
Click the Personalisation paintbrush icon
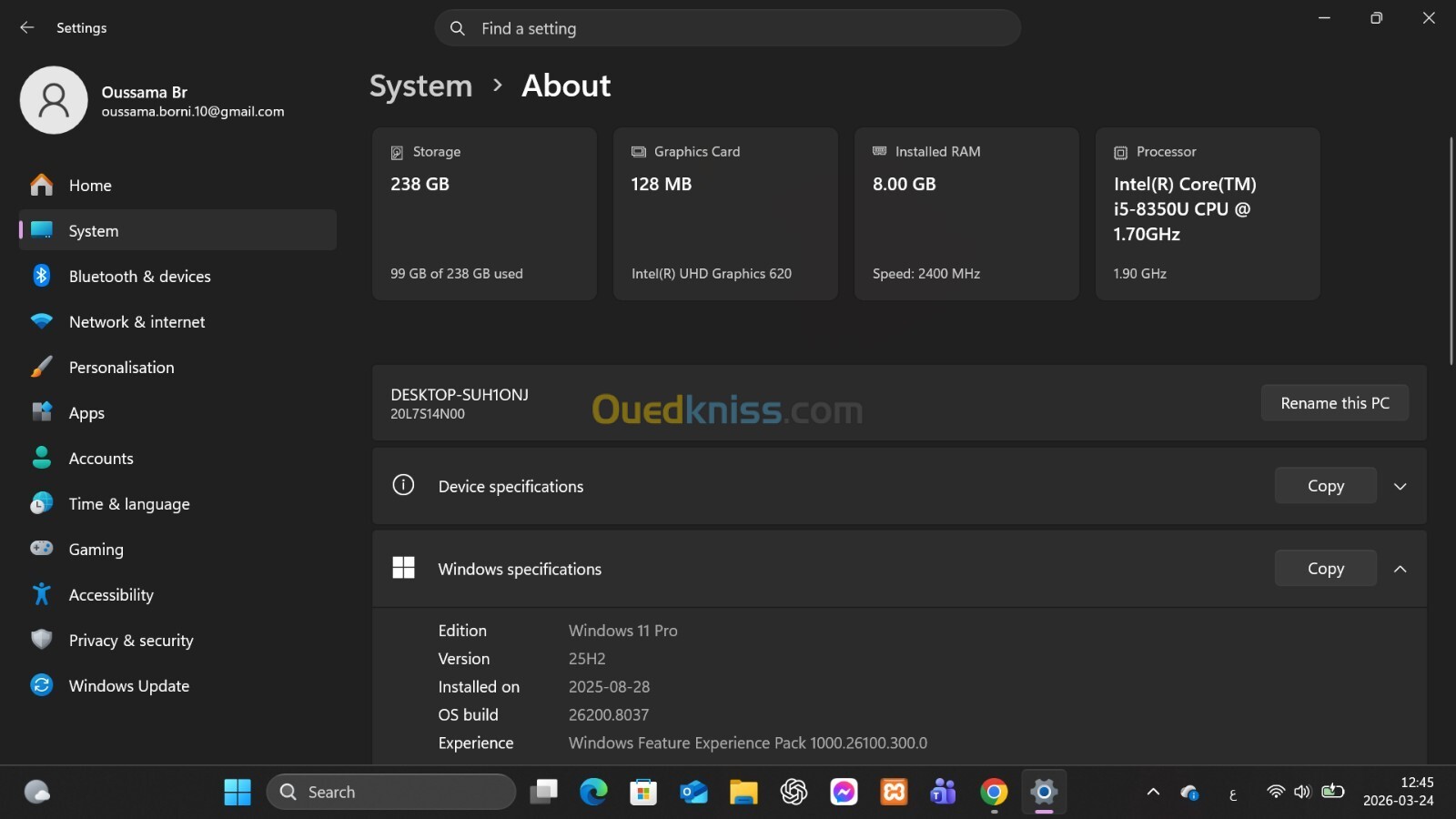click(x=42, y=367)
